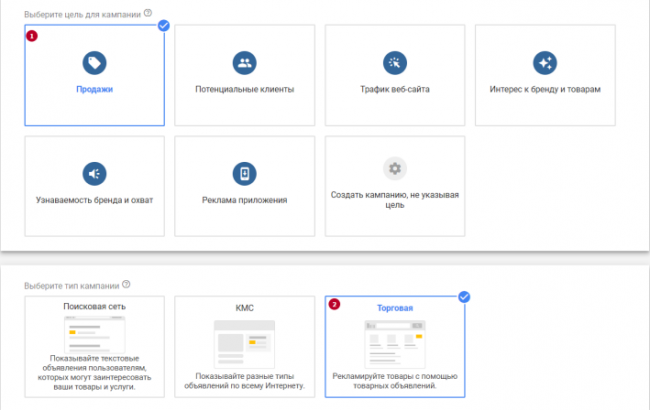Image resolution: width=650 pixels, height=410 pixels.
Task: Click the Поисковая сеть preview thumbnail
Action: tap(95, 332)
